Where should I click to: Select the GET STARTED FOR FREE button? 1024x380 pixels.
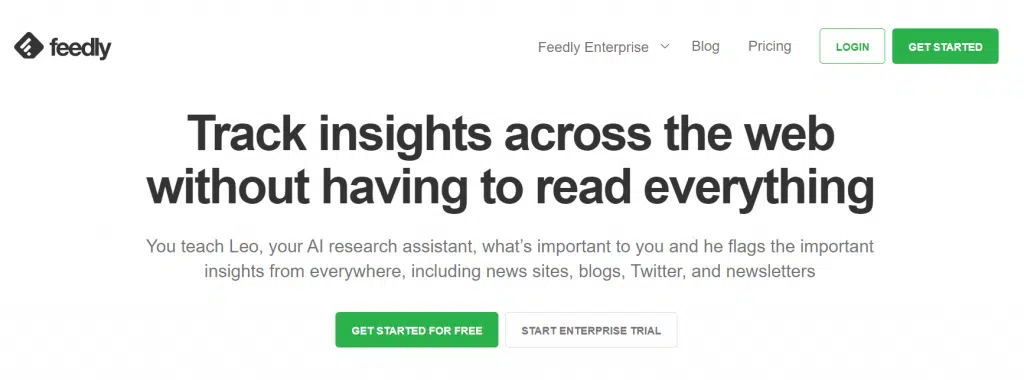tap(417, 330)
